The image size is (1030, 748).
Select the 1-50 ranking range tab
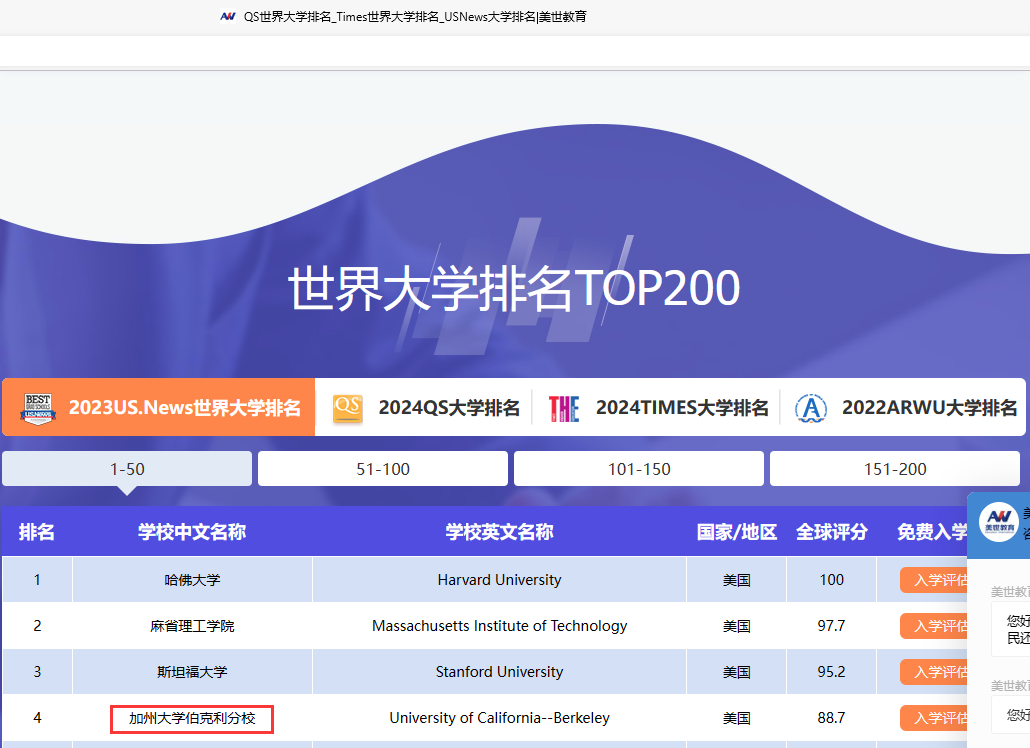(x=127, y=469)
